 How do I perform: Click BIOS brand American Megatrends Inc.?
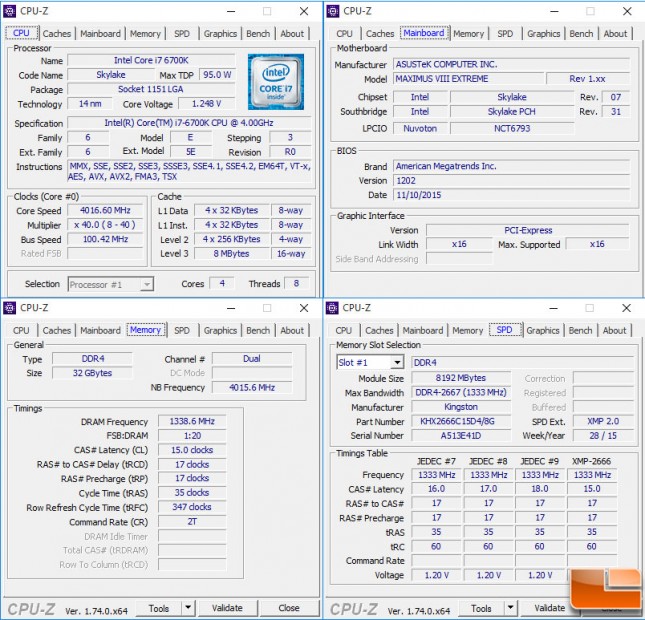pyautogui.click(x=511, y=166)
